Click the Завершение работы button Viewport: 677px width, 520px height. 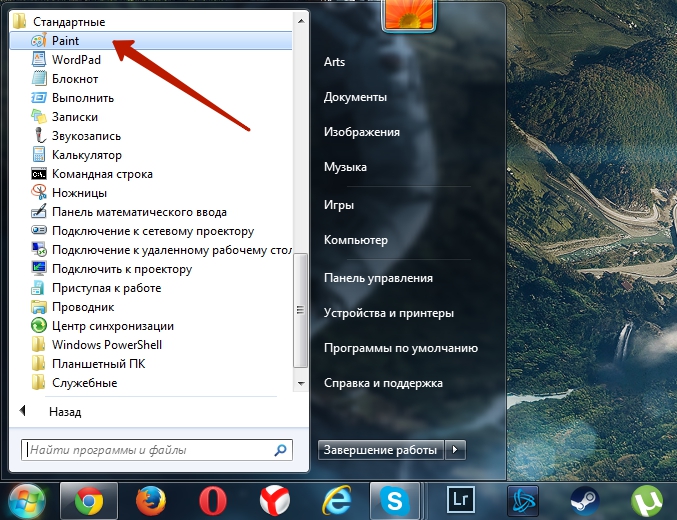click(x=381, y=450)
